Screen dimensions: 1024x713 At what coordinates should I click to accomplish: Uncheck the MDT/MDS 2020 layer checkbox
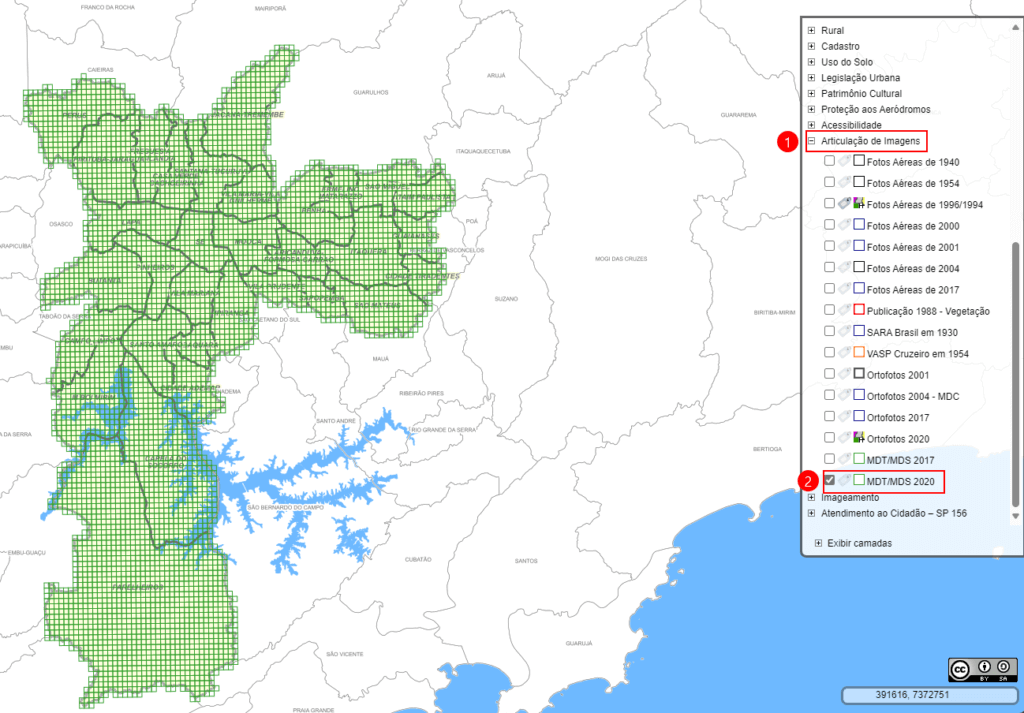pos(829,481)
